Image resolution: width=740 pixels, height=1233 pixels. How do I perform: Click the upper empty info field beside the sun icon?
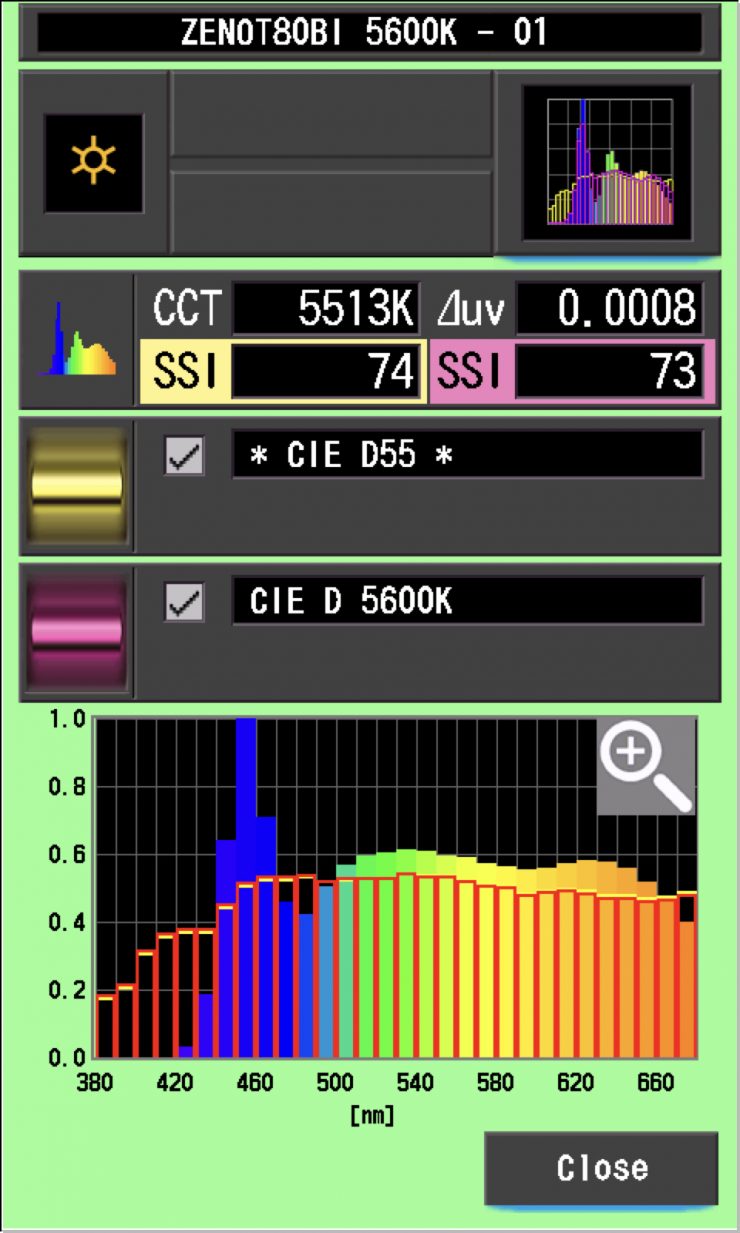pyautogui.click(x=331, y=113)
